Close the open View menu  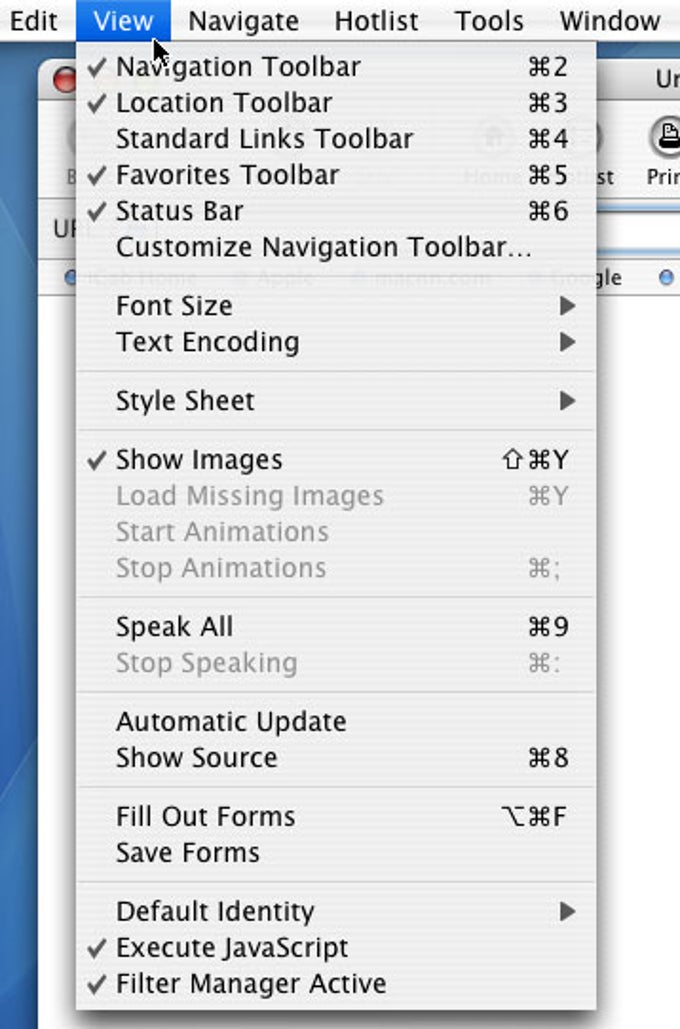click(123, 21)
